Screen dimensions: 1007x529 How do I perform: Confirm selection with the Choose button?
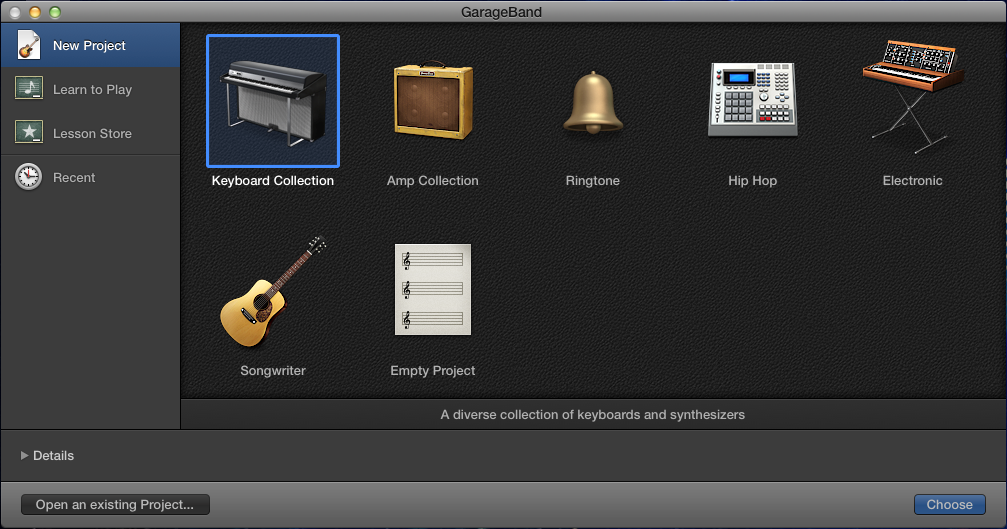(950, 505)
